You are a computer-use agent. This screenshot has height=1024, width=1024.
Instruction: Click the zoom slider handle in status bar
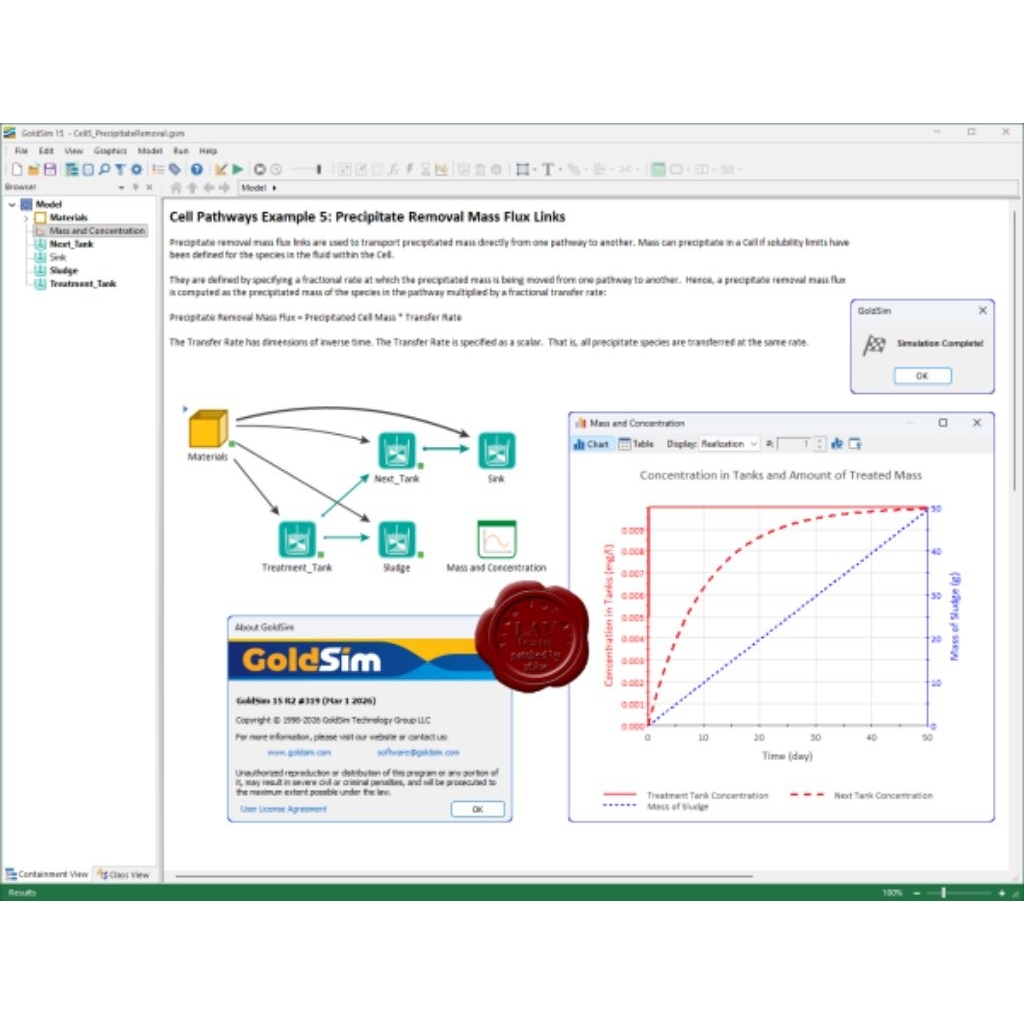pyautogui.click(x=944, y=893)
